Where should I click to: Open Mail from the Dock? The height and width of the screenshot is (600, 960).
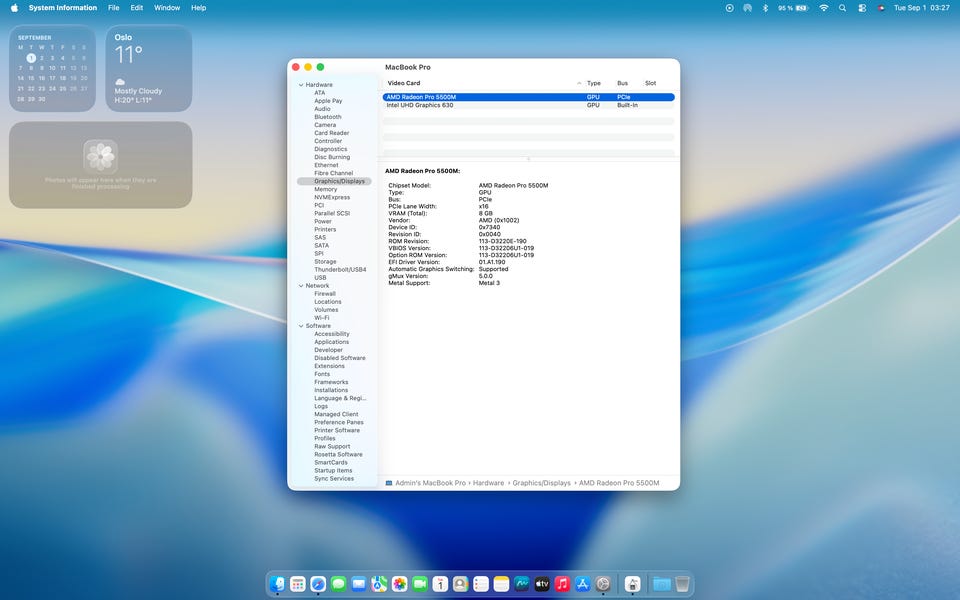(x=359, y=583)
